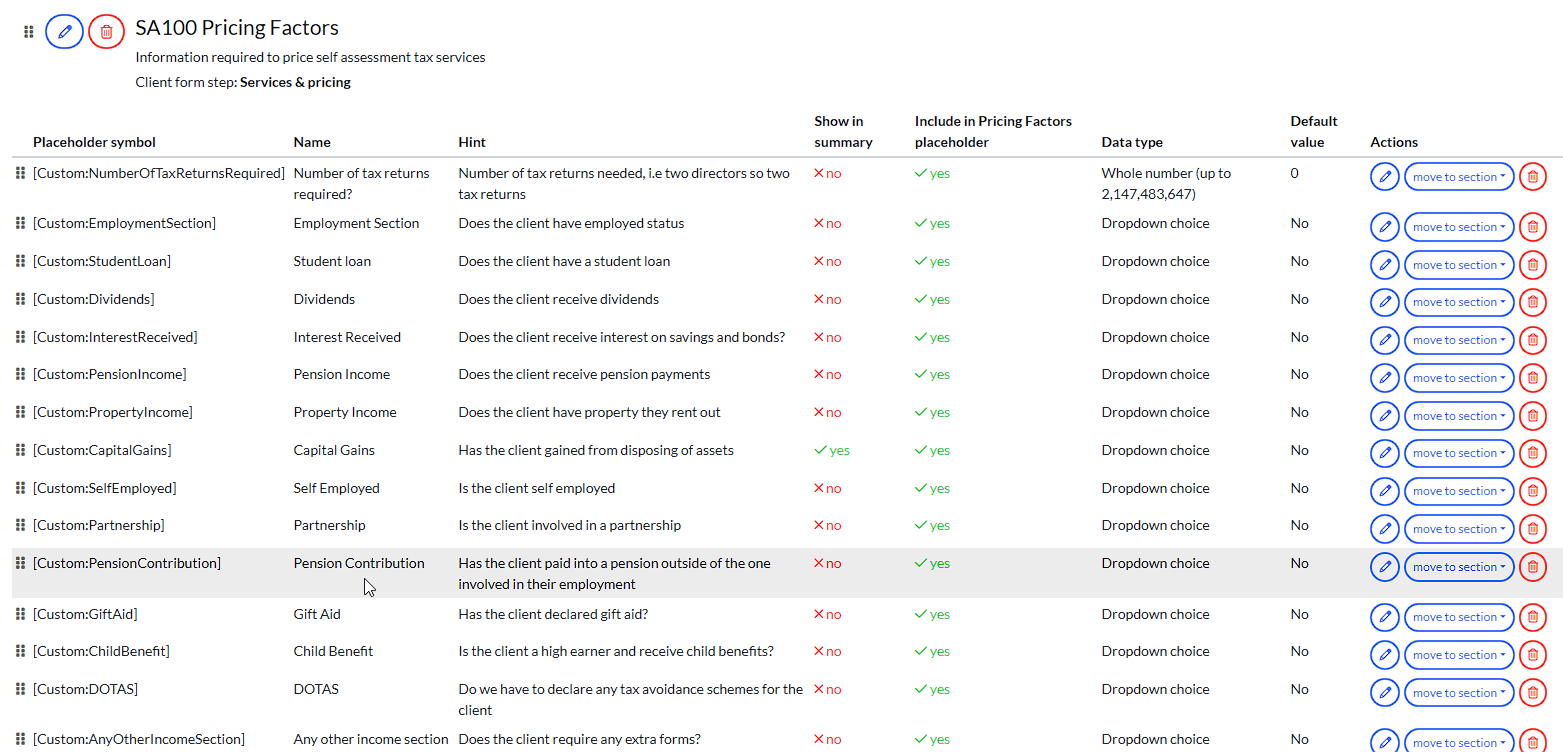Image resolution: width=1563 pixels, height=753 pixels.
Task: Open move to section for Number of tax returns
Action: pos(1458,177)
